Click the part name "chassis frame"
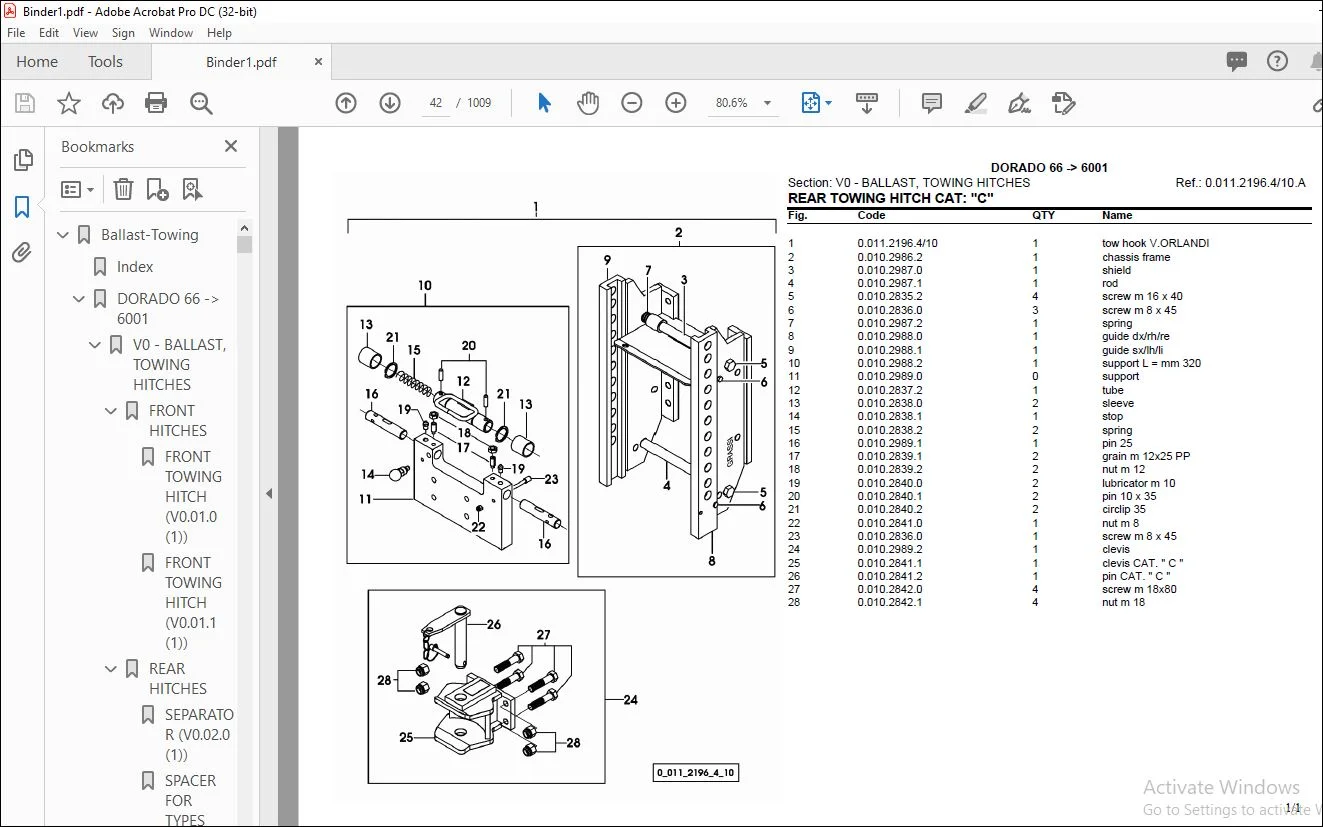 click(1136, 257)
